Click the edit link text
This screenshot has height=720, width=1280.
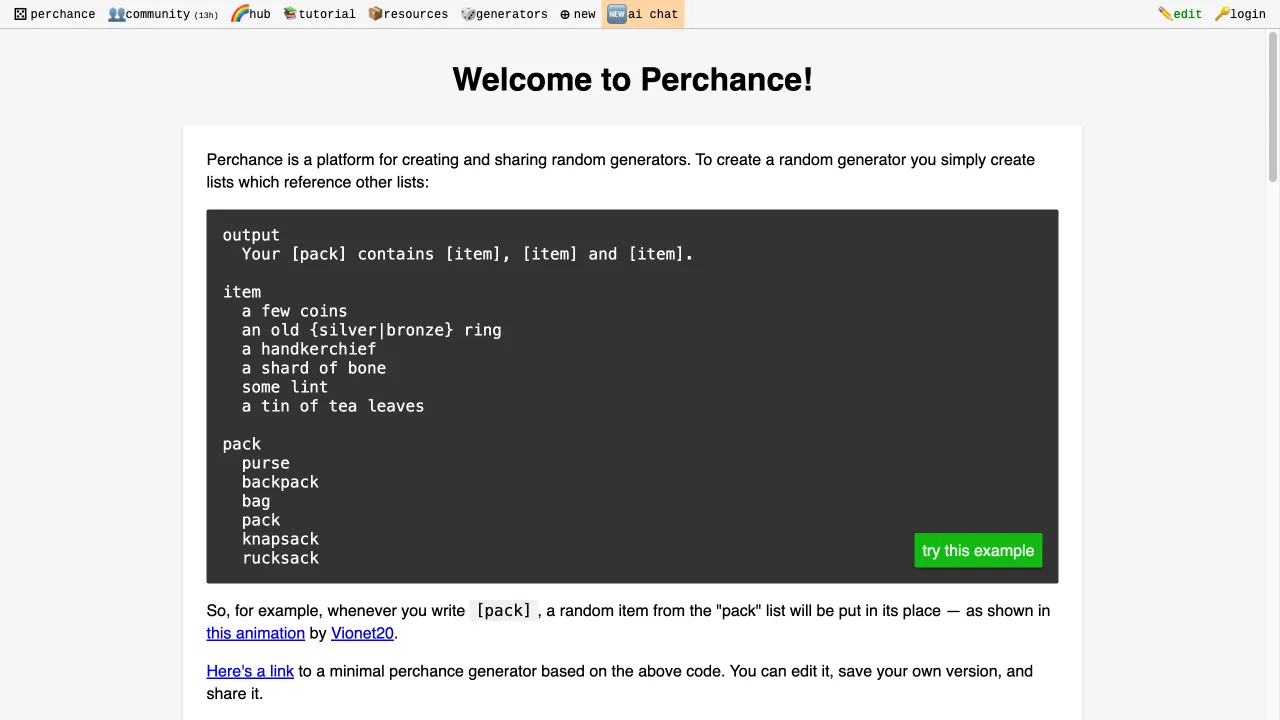(1188, 15)
